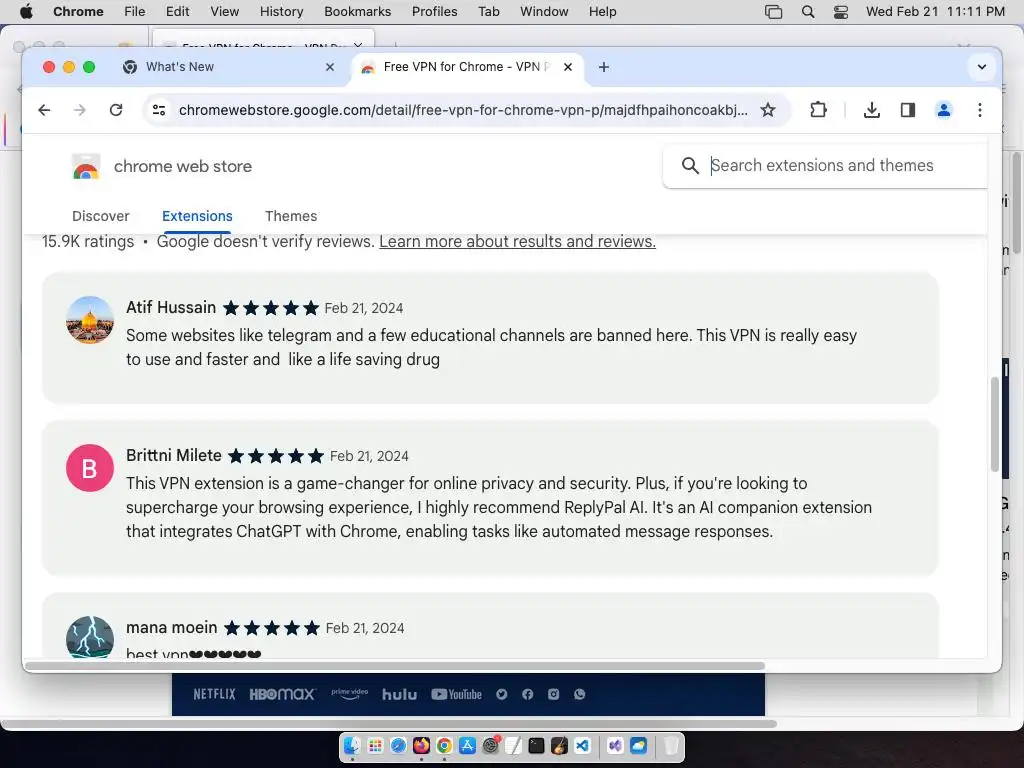View site information icon in address bar
Viewport: 1024px width, 768px height.
click(159, 110)
